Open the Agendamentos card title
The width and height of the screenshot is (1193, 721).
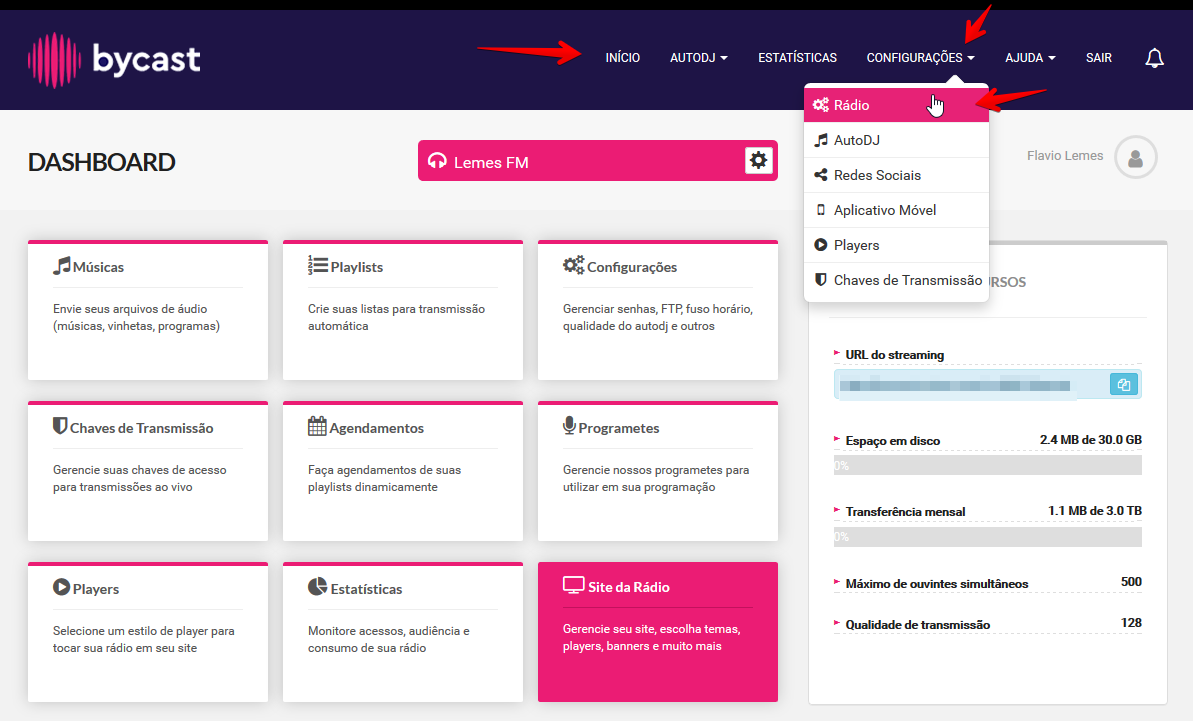[x=377, y=428]
